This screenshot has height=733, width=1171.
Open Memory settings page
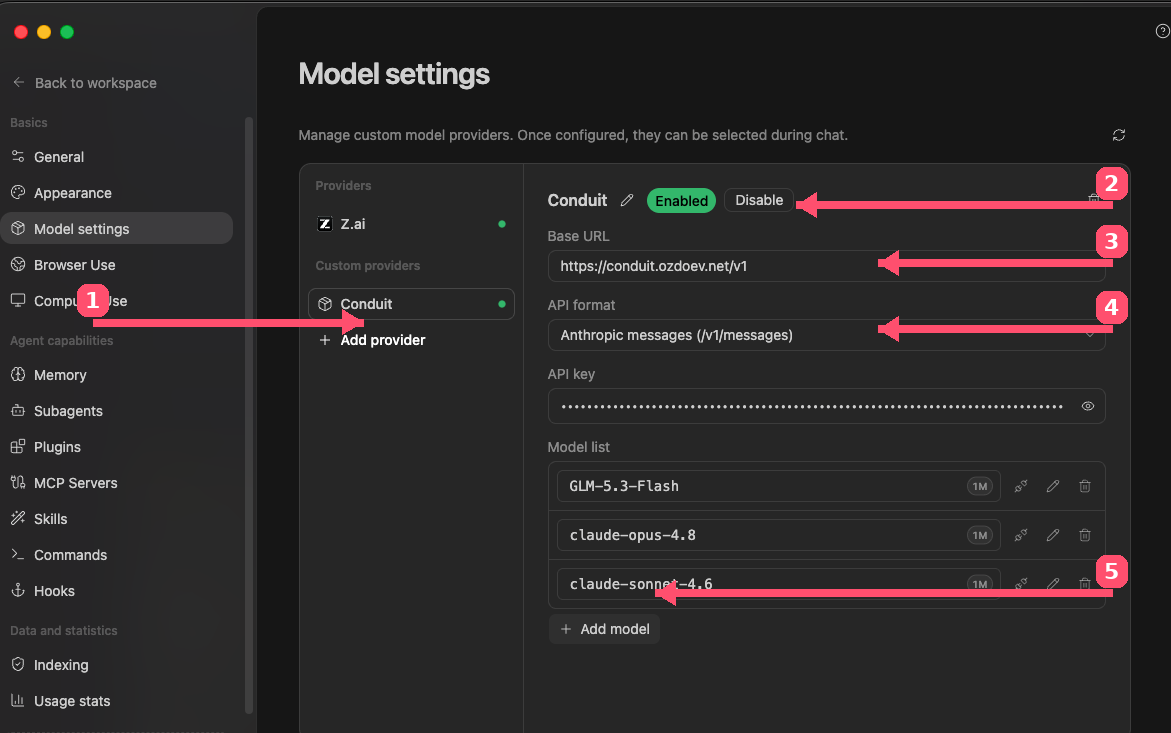tap(117, 375)
